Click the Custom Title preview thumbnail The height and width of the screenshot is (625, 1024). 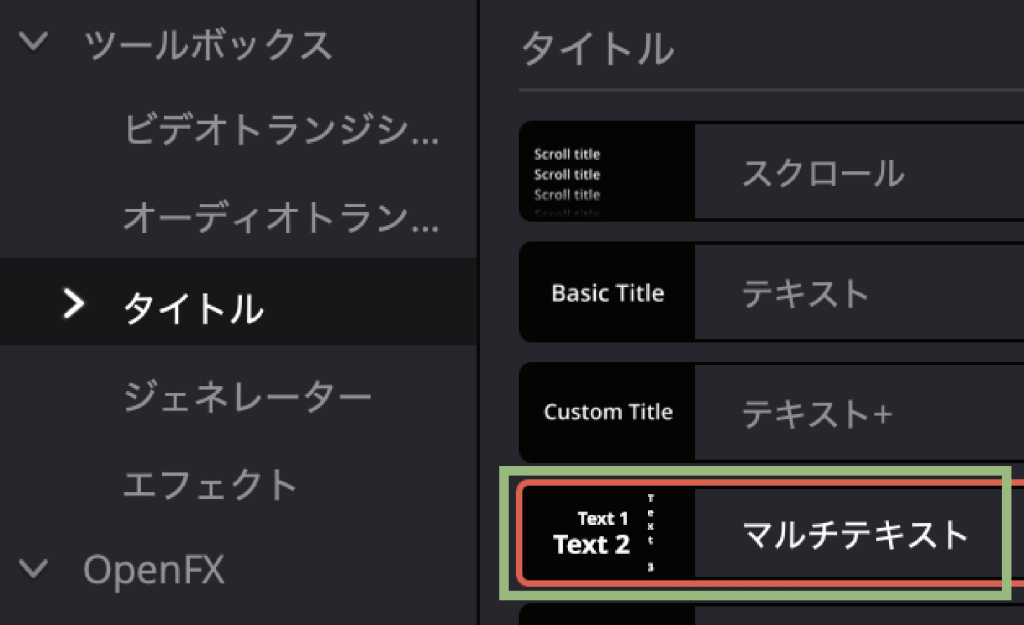click(x=607, y=412)
